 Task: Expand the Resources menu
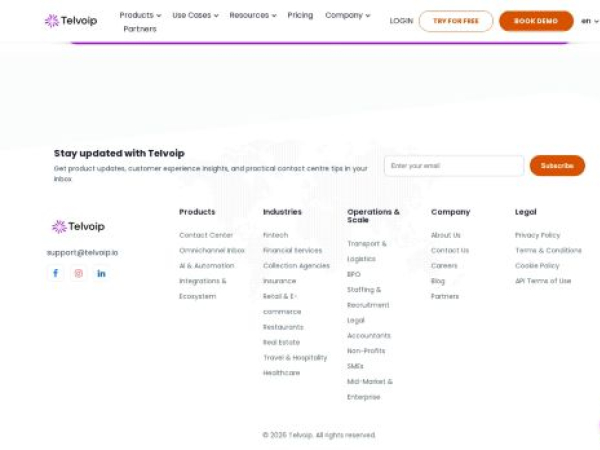click(253, 15)
